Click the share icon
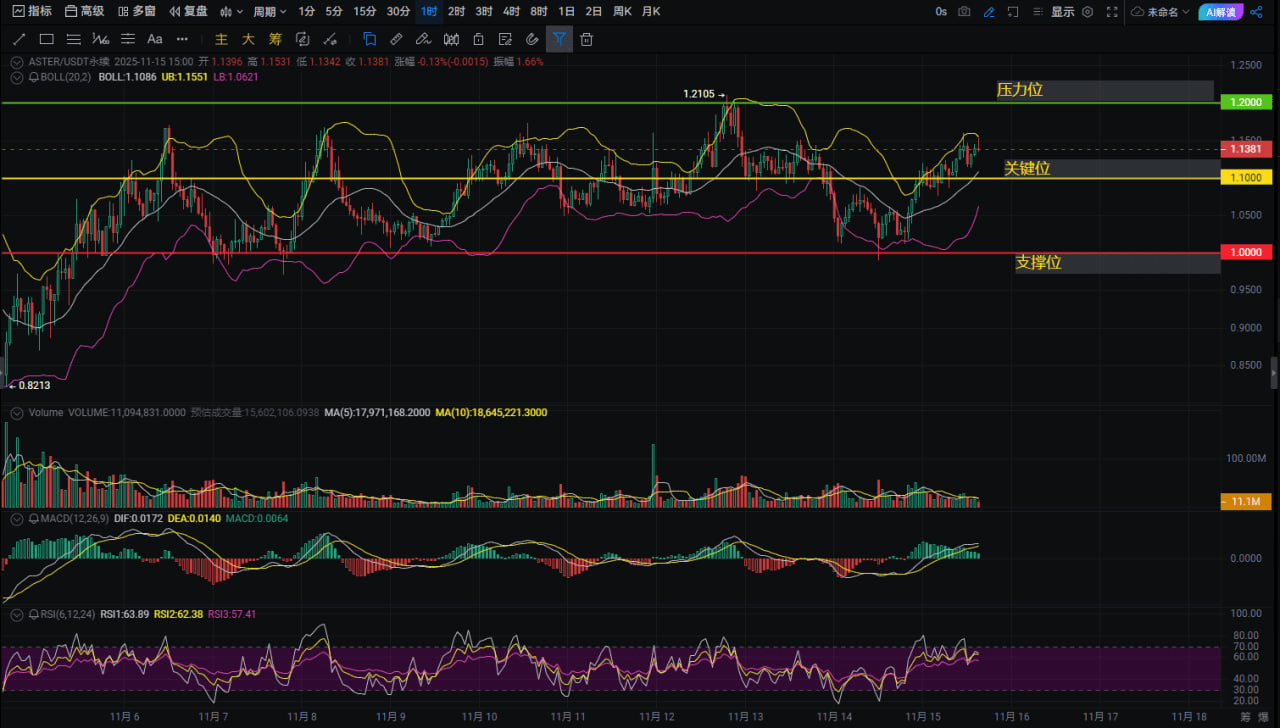Image resolution: width=1280 pixels, height=728 pixels. tap(1258, 12)
